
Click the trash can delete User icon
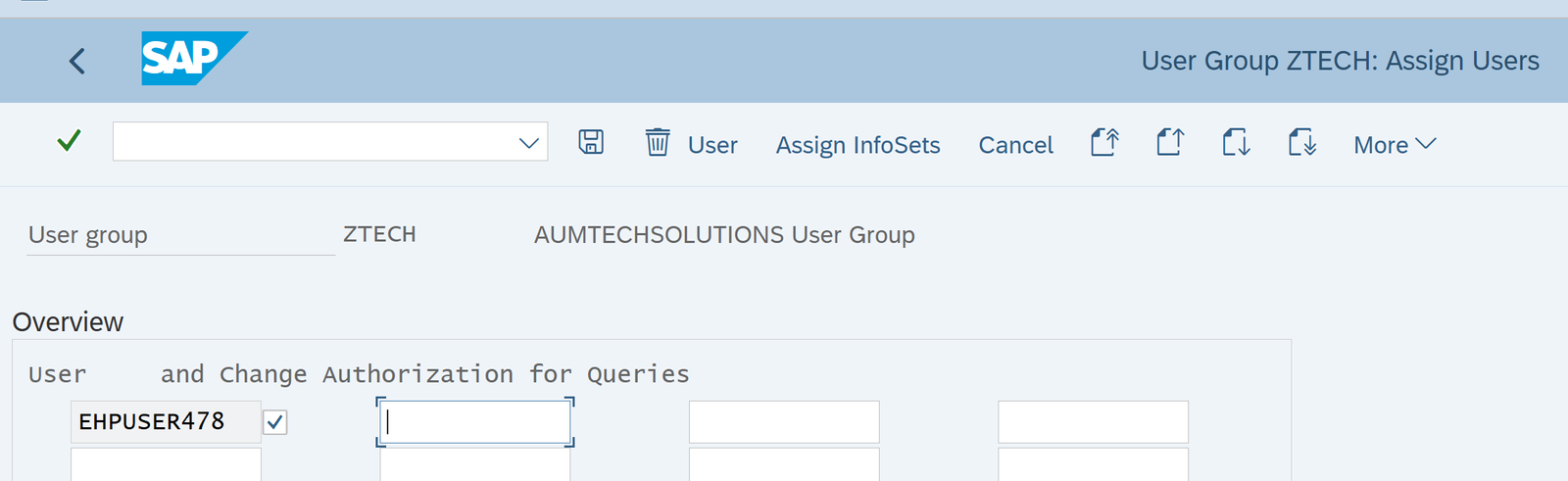point(658,143)
